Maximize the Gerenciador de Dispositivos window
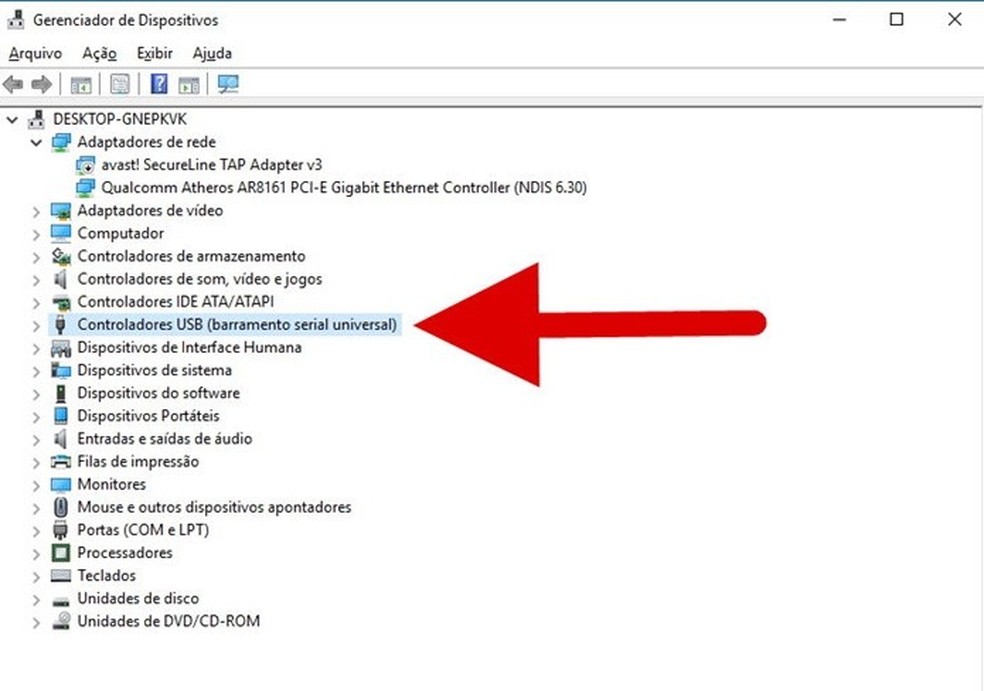 (897, 19)
